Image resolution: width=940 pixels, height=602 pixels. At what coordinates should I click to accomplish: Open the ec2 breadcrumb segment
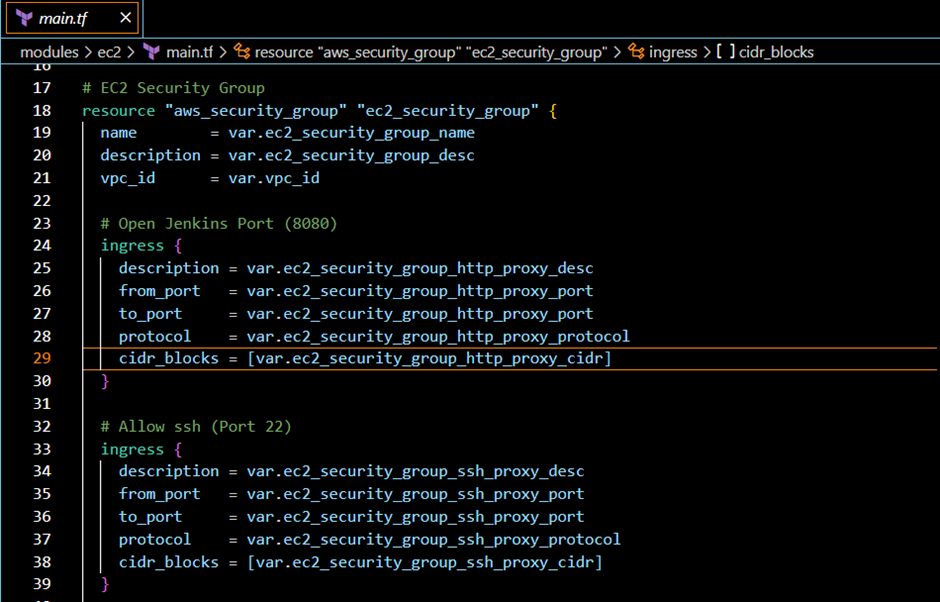(109, 52)
